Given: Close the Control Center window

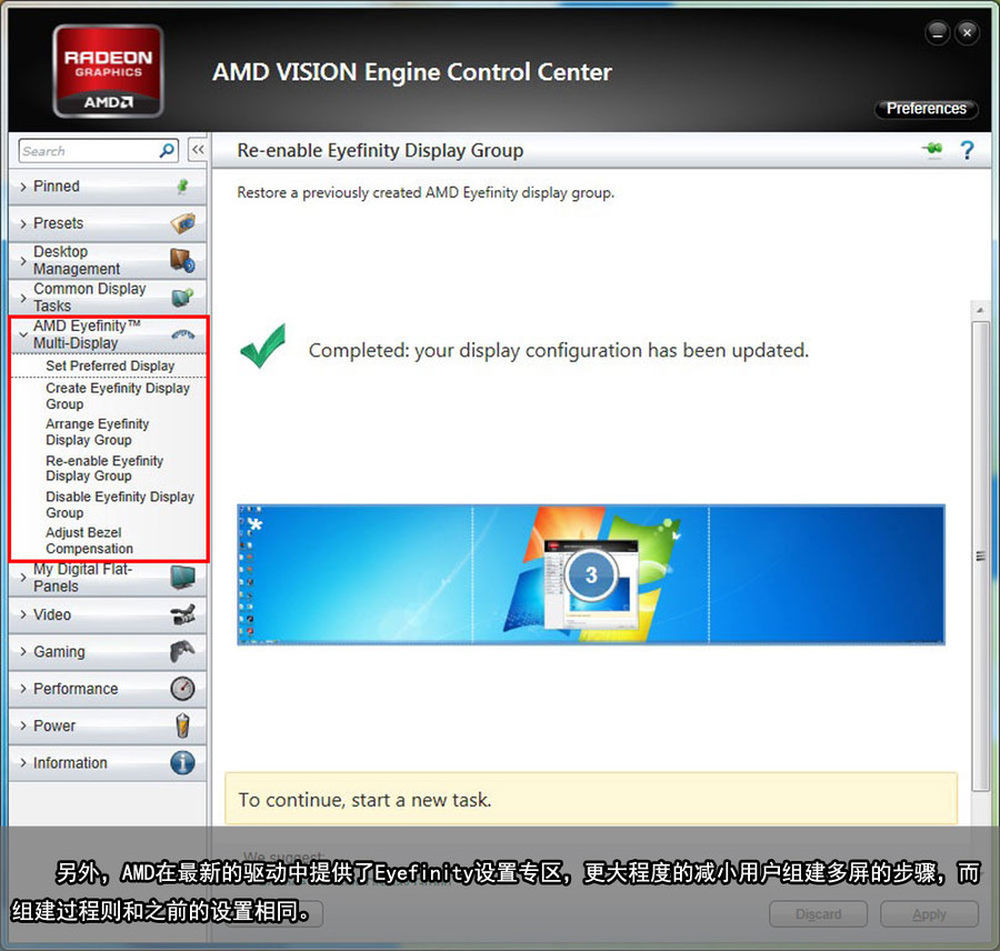Looking at the screenshot, I should click(967, 33).
